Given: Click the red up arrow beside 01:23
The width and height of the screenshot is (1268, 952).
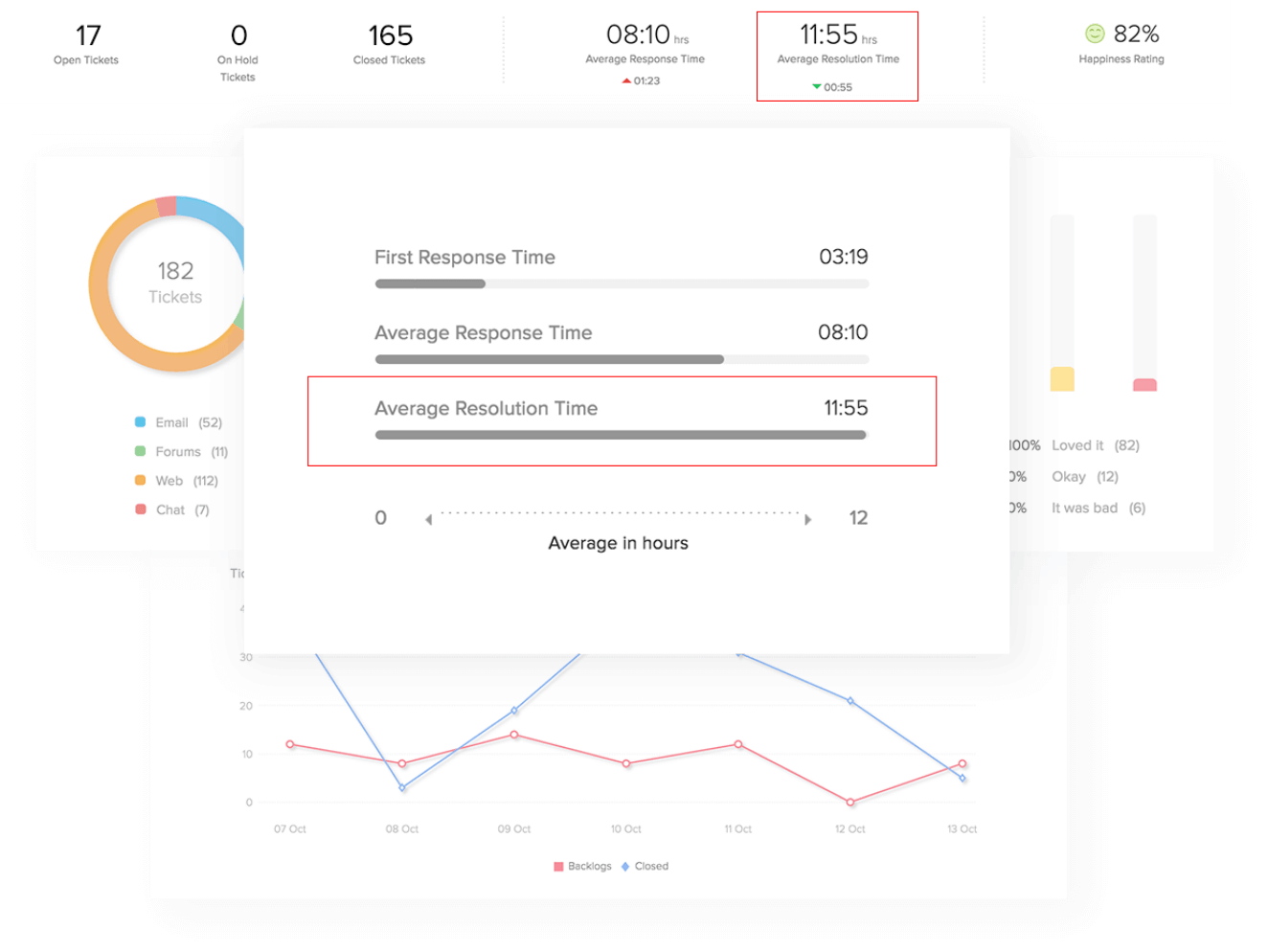Looking at the screenshot, I should [626, 81].
